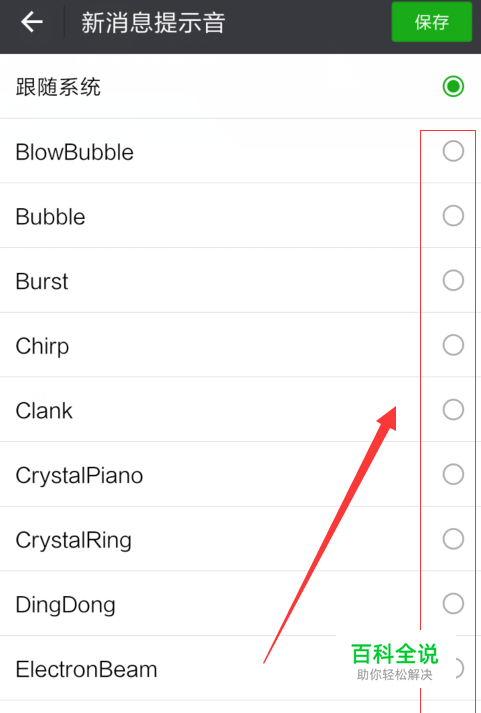481x713 pixels.
Task: Select the 跟随系统 radio button
Action: click(x=453, y=86)
